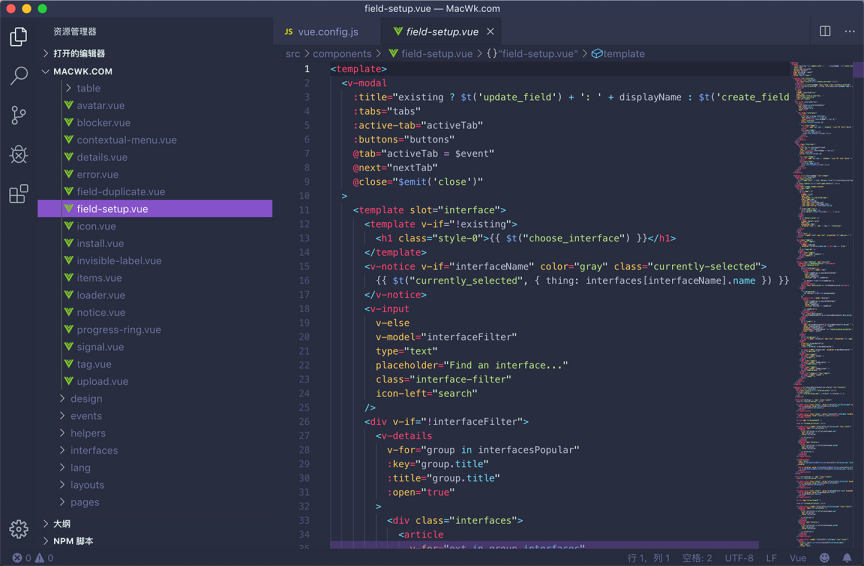864x566 pixels.
Task: Expand the 'design' folder
Action: click(86, 399)
